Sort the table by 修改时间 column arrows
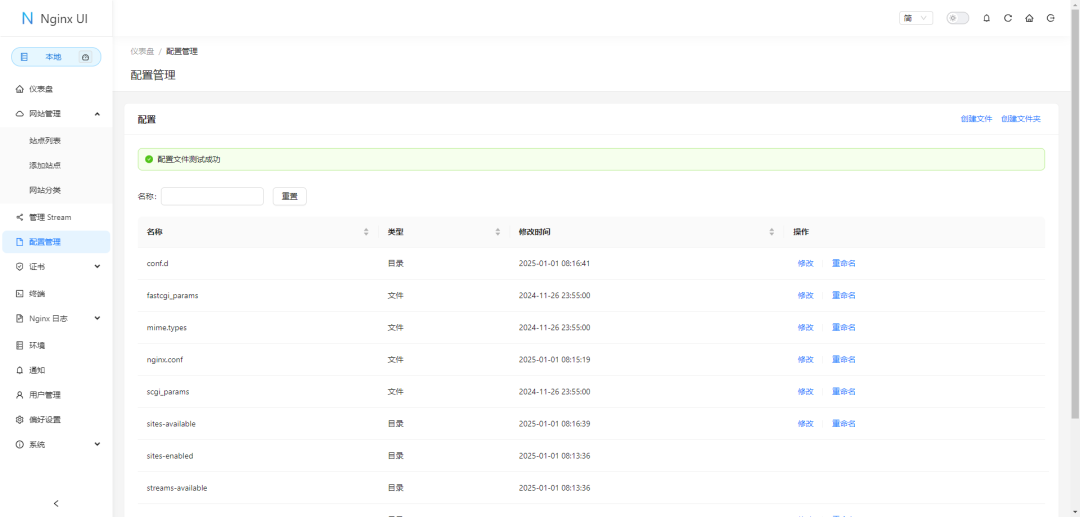This screenshot has width=1080, height=517. coord(772,232)
